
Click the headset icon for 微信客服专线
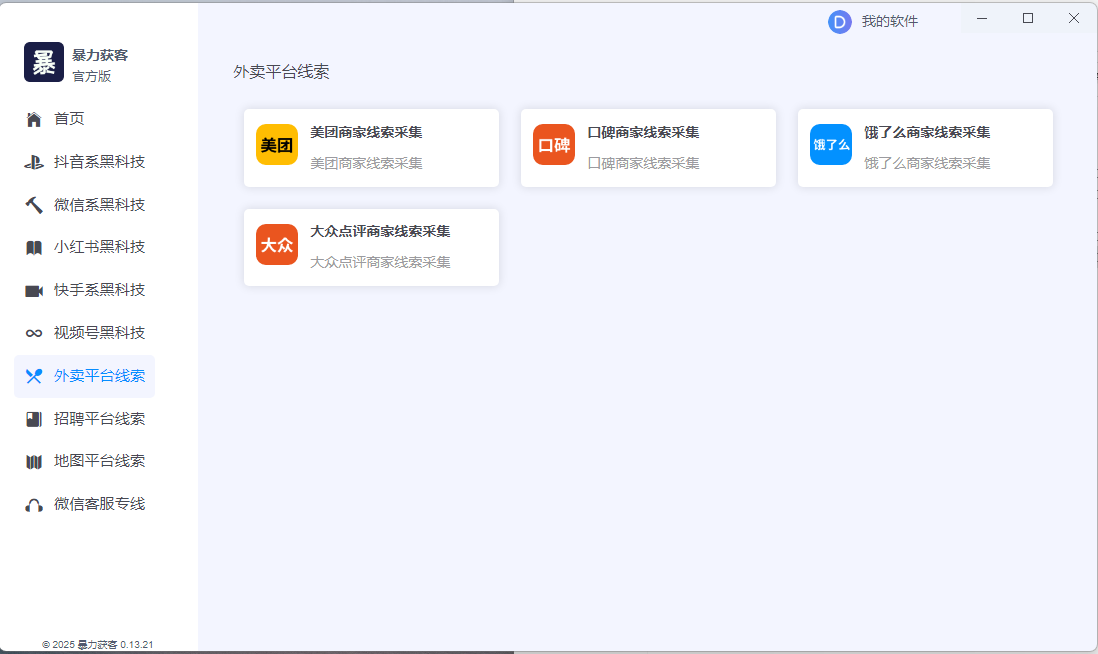point(34,505)
